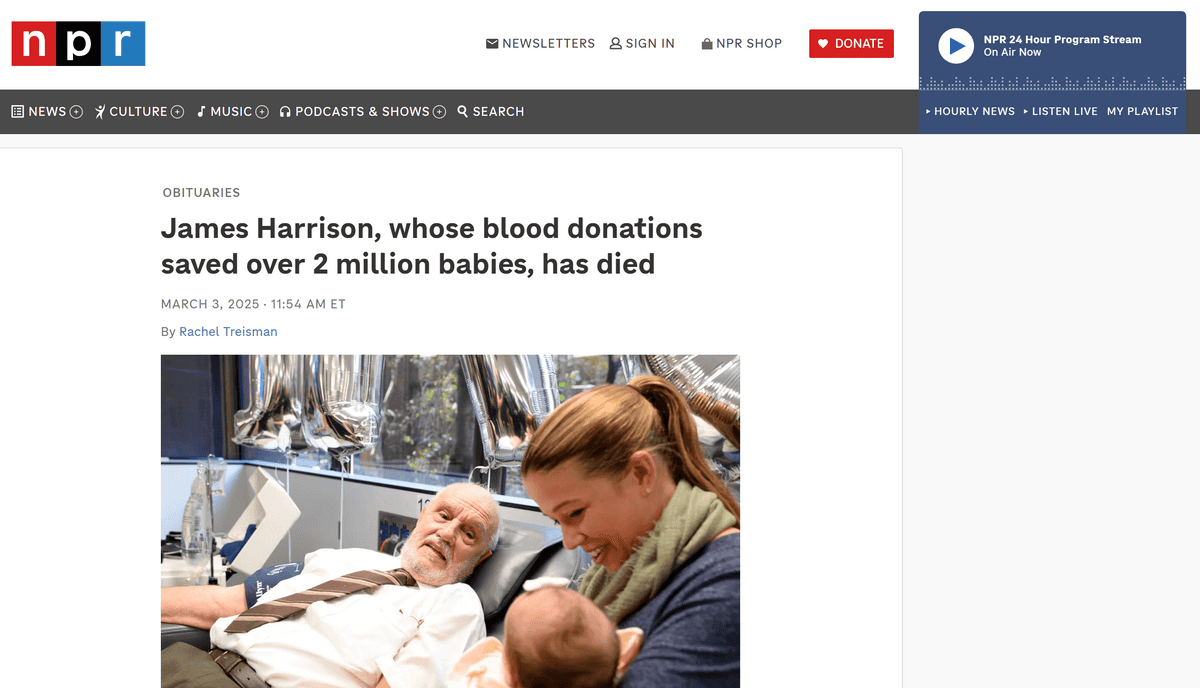Play the NPR 24 Hour Program Stream
This screenshot has height=688, width=1200.
click(x=956, y=46)
